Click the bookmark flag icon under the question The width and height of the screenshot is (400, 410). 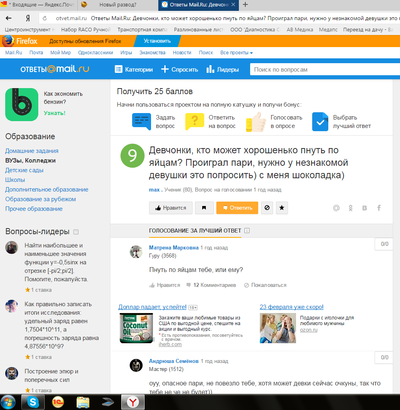click(204, 208)
